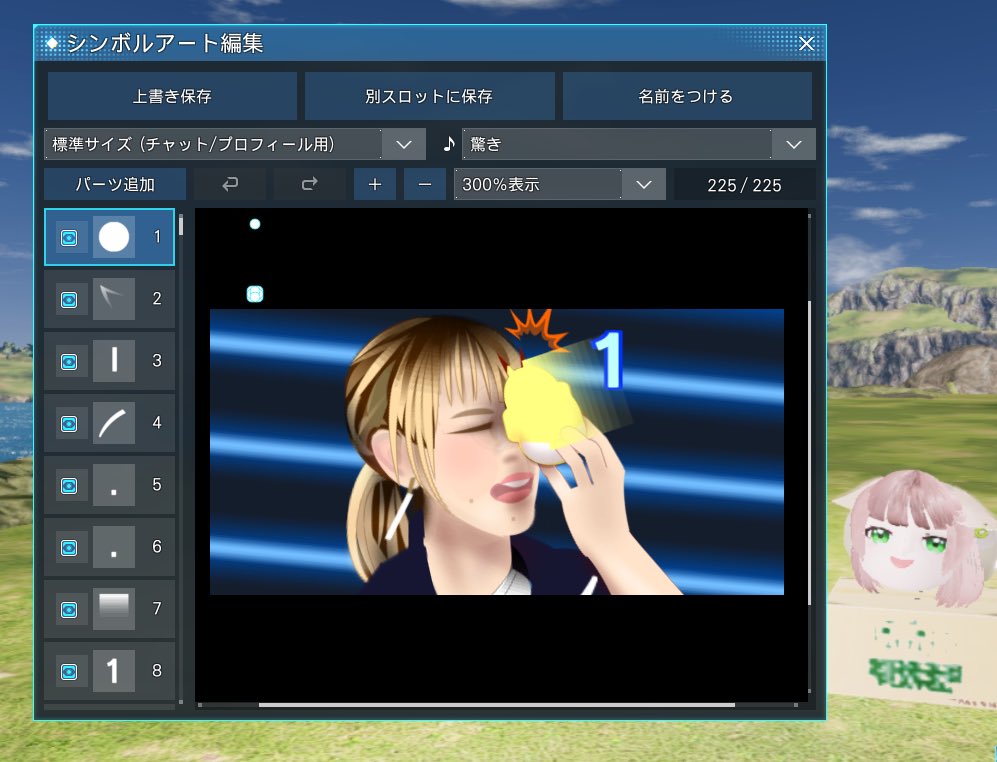Viewport: 997px width, 762px height.
Task: Open the 標準サイズ size dropdown
Action: click(235, 144)
